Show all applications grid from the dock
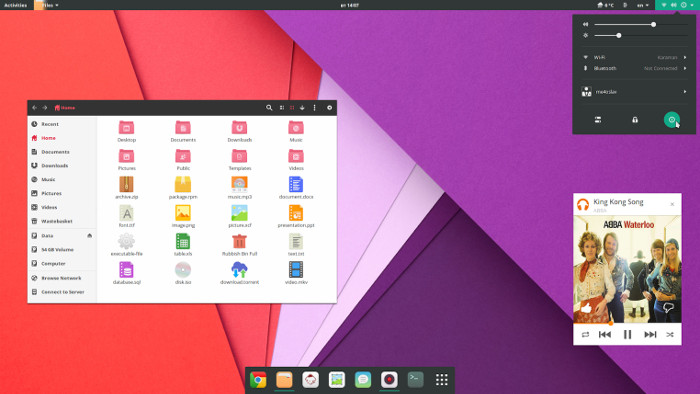The height and width of the screenshot is (394, 700). 442,380
